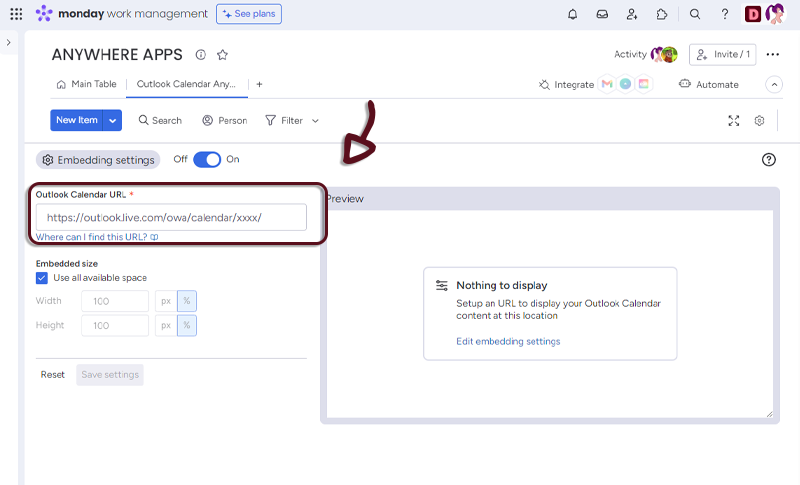Open the New Item dropdown arrow
This screenshot has width=800, height=485.
pos(113,120)
